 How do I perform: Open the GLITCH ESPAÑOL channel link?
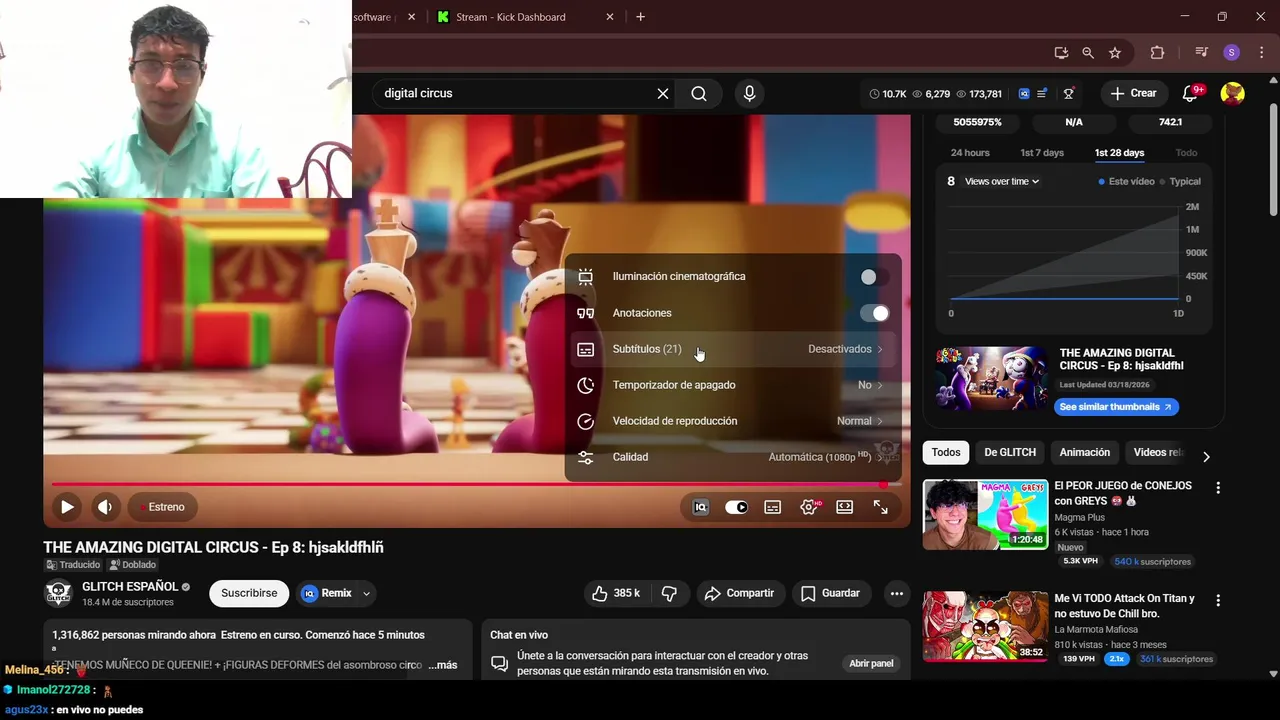[130, 587]
